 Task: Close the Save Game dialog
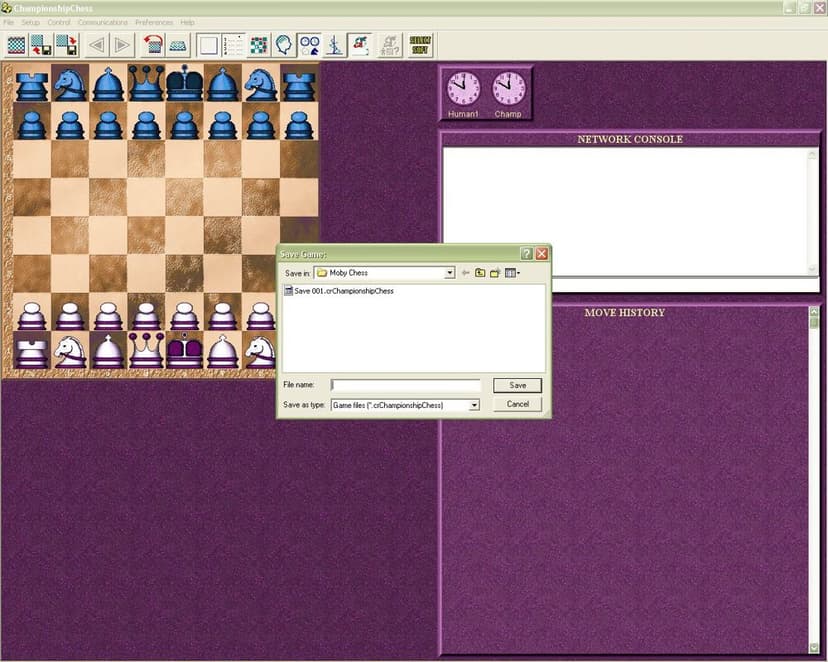[x=542, y=254]
